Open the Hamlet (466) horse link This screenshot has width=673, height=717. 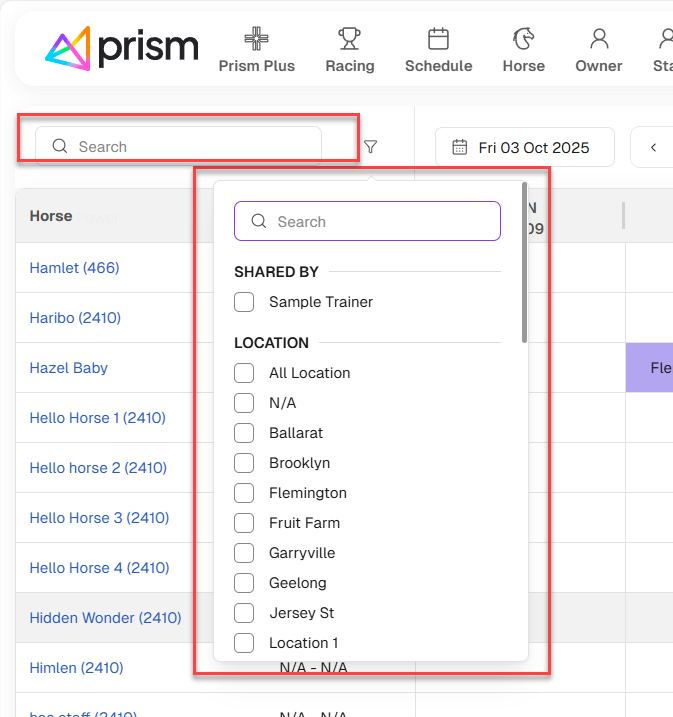tap(74, 268)
